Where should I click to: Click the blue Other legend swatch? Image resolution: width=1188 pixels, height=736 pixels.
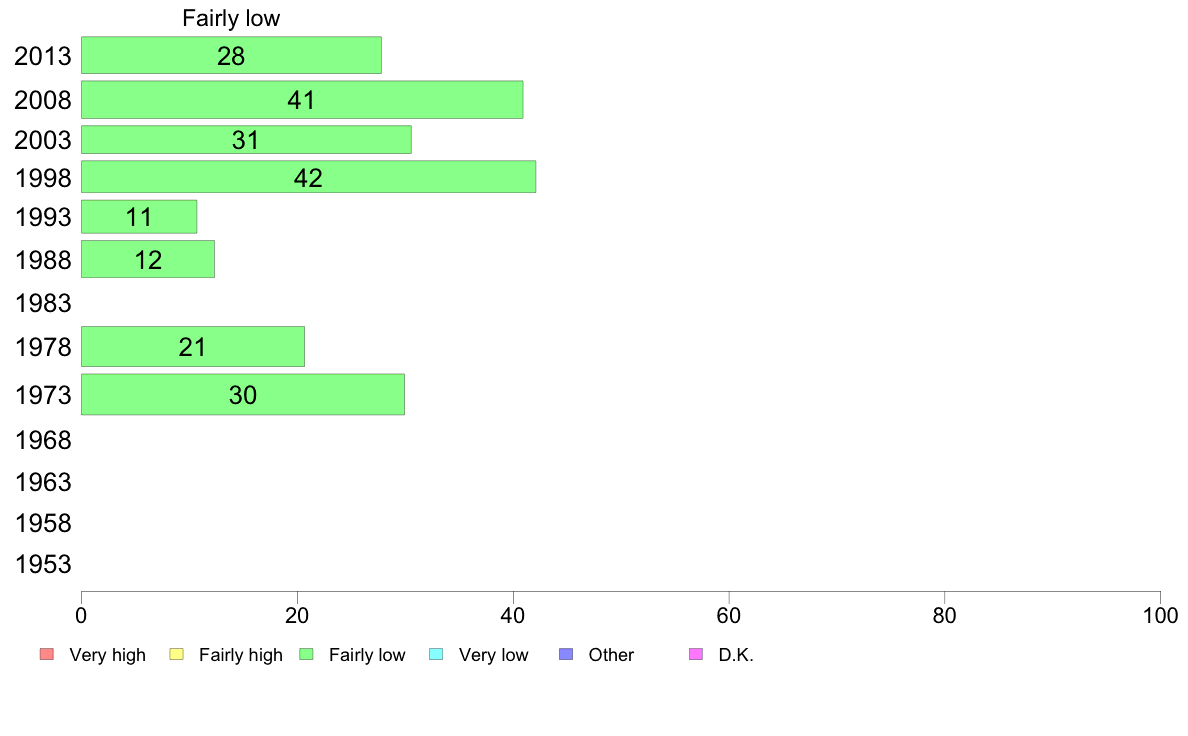click(566, 654)
